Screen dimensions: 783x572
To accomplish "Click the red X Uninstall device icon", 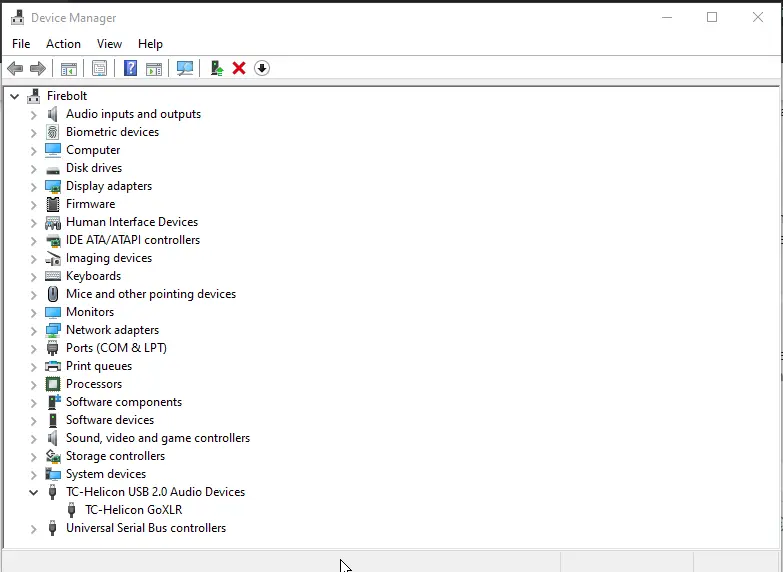I will (239, 68).
